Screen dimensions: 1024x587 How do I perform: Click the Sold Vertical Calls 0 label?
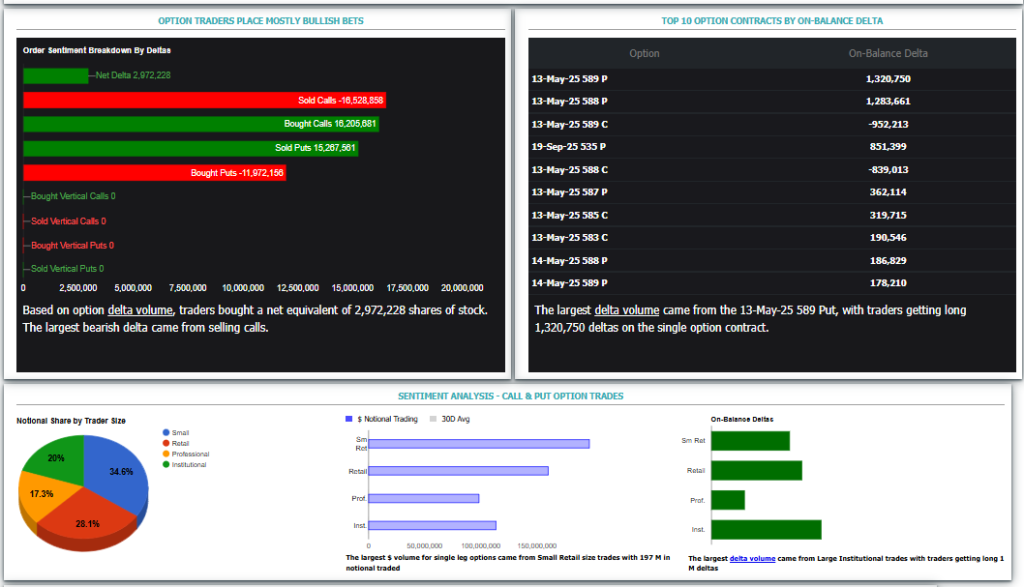[x=69, y=221]
